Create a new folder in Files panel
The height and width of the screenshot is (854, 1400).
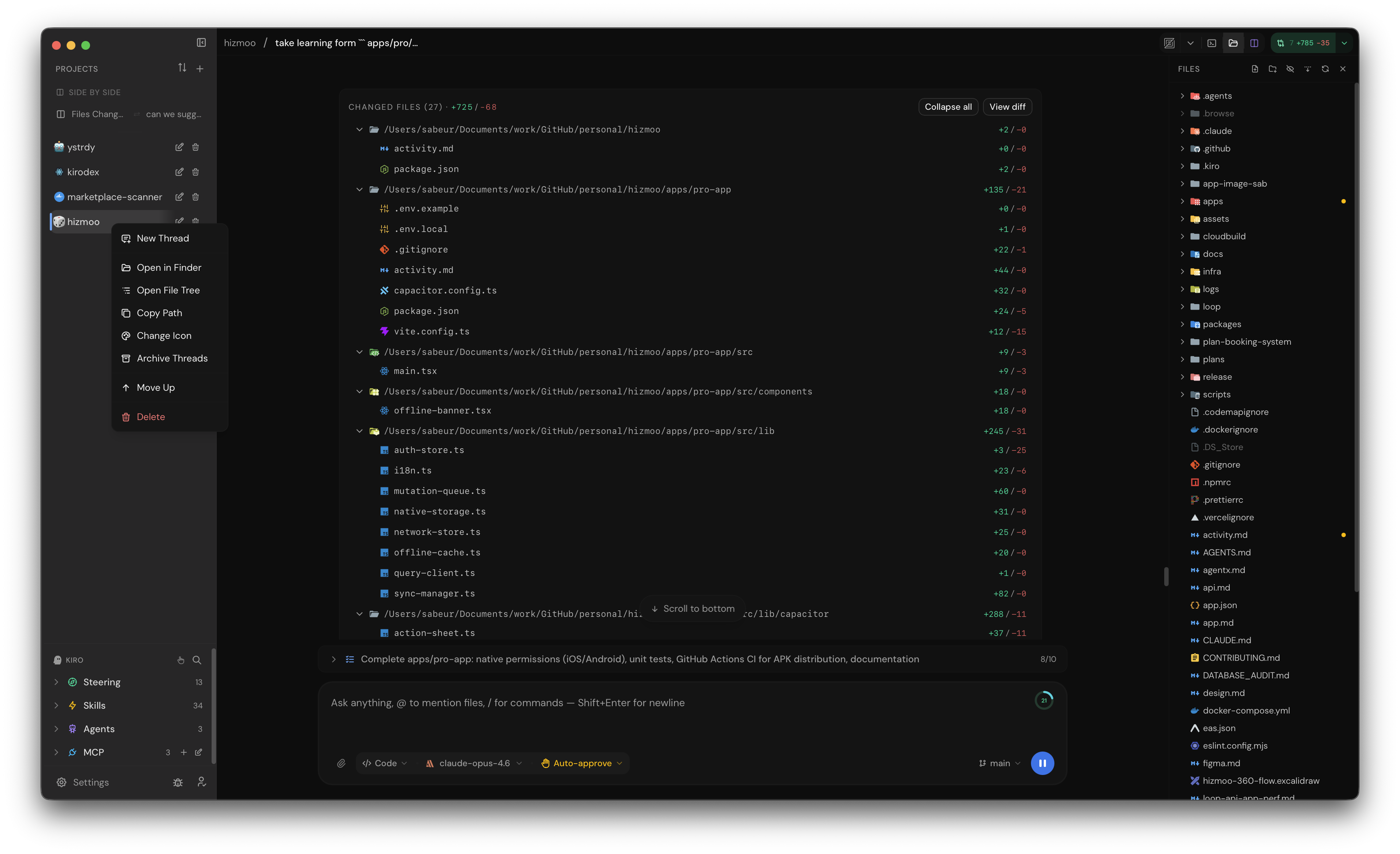click(x=1272, y=69)
